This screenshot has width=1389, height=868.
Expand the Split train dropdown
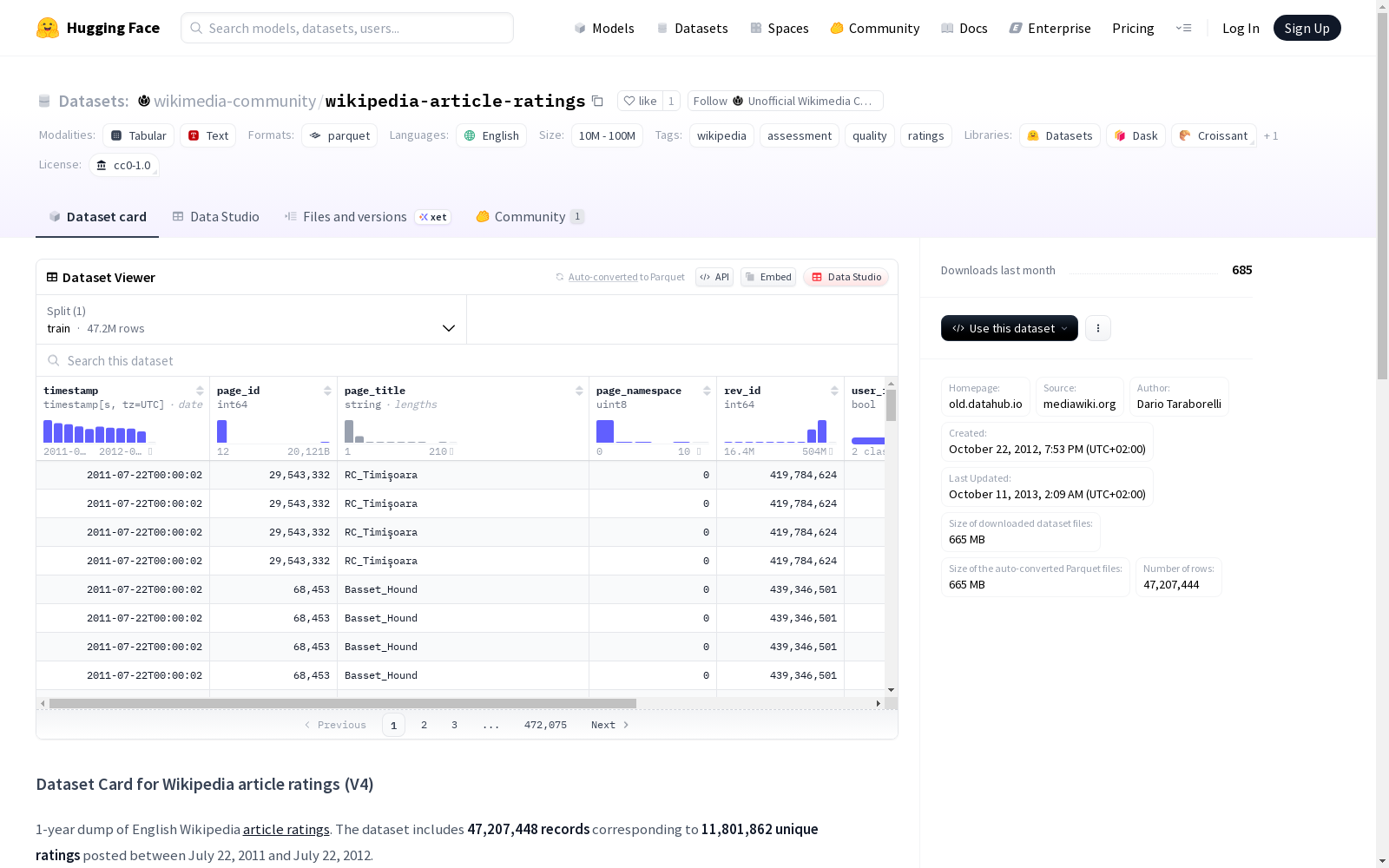pos(252,319)
